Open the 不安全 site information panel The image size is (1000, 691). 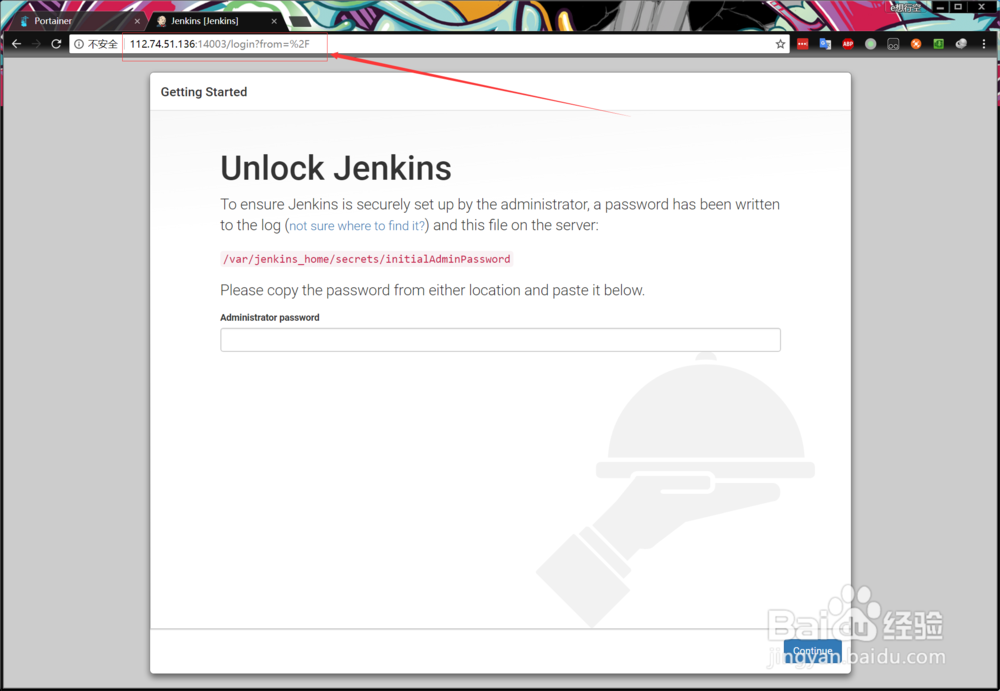(94, 44)
